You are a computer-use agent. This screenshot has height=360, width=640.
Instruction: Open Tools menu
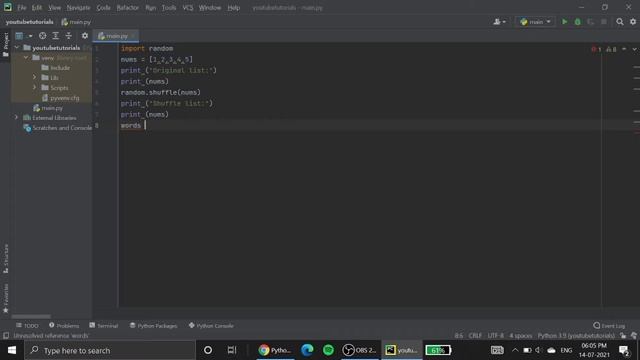(169, 8)
